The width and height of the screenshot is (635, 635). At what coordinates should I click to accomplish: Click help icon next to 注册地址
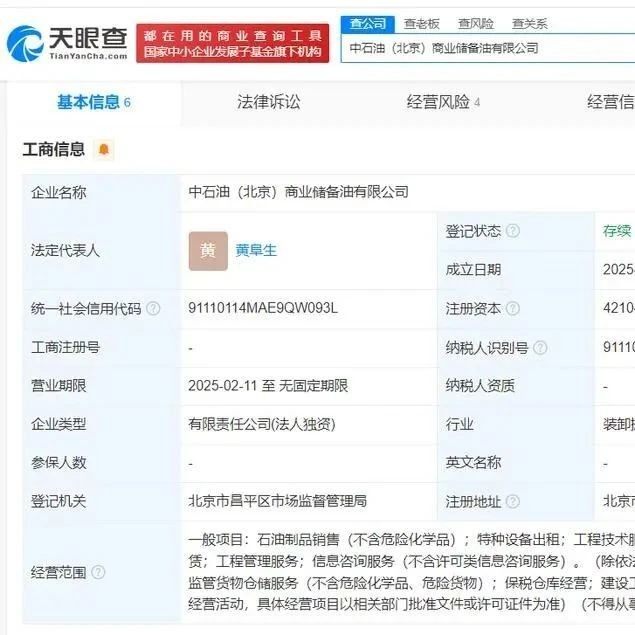point(513,502)
